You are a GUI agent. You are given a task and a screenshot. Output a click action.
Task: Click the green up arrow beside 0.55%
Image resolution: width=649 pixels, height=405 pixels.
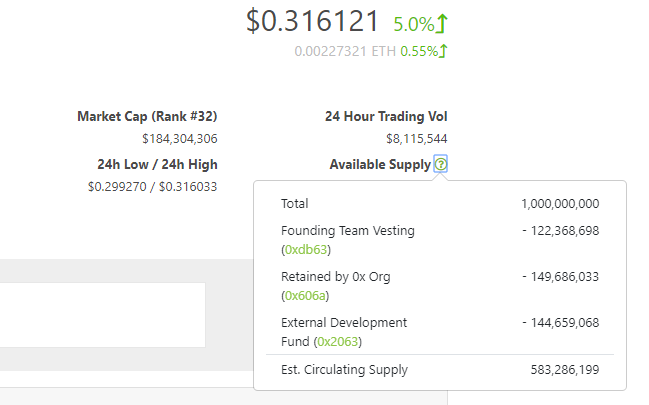(443, 51)
